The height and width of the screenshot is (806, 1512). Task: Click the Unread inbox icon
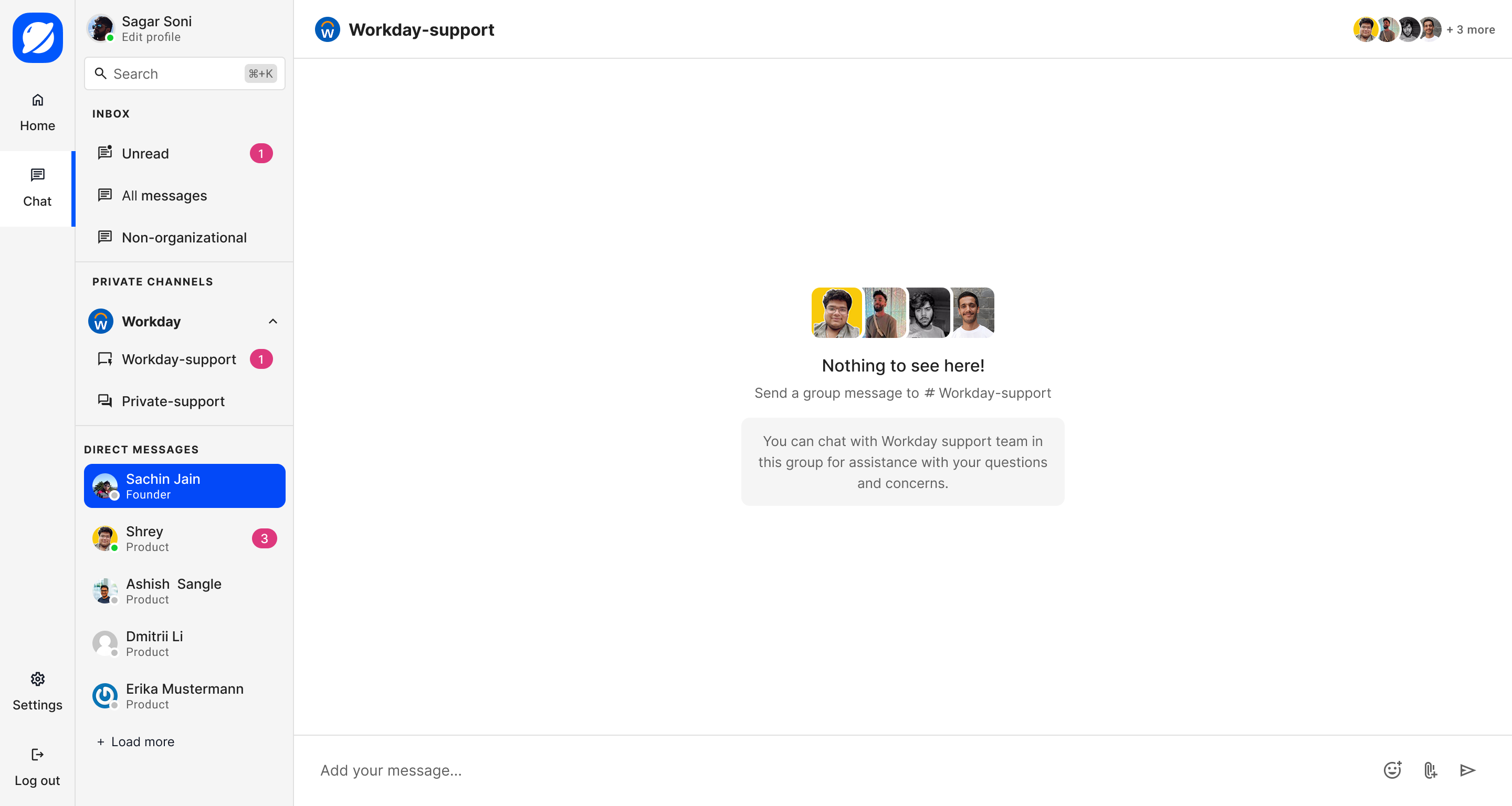[x=105, y=153]
